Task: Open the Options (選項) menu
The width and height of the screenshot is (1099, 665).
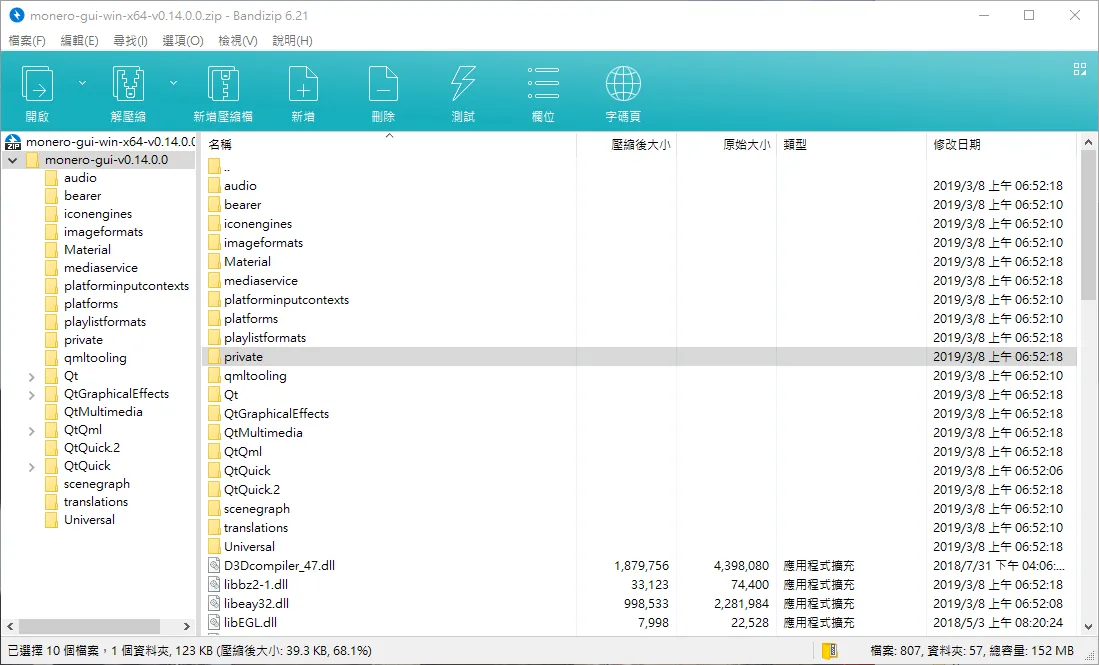Action: [x=183, y=41]
